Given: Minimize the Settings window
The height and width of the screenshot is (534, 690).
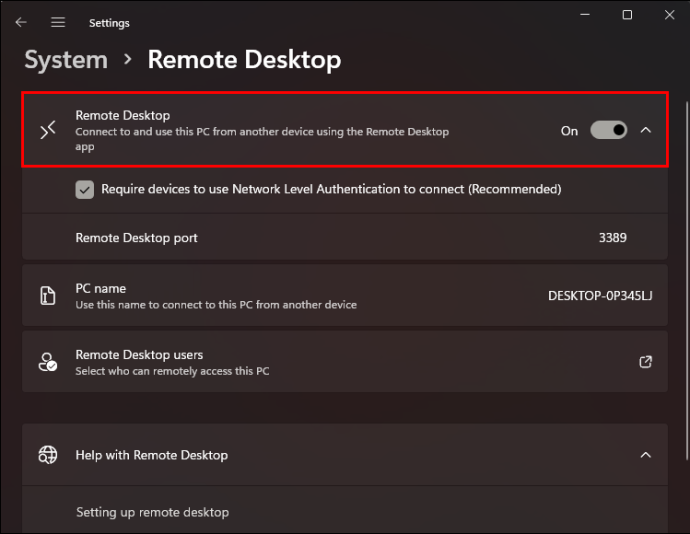Looking at the screenshot, I should click(585, 15).
